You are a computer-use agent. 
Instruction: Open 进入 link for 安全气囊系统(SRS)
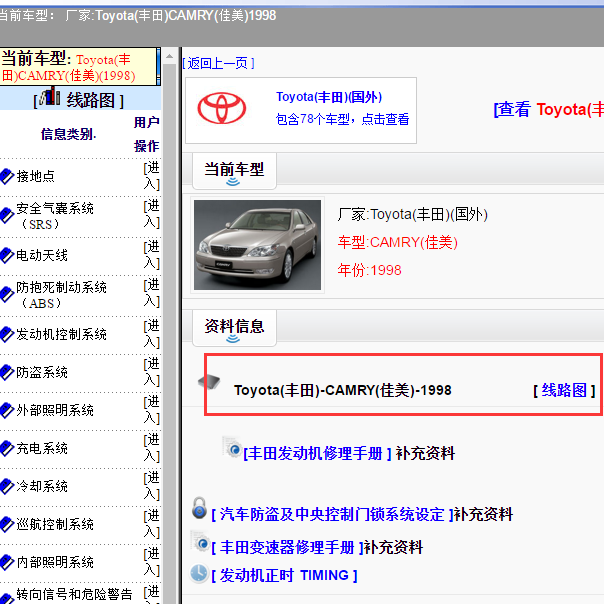tap(152, 214)
